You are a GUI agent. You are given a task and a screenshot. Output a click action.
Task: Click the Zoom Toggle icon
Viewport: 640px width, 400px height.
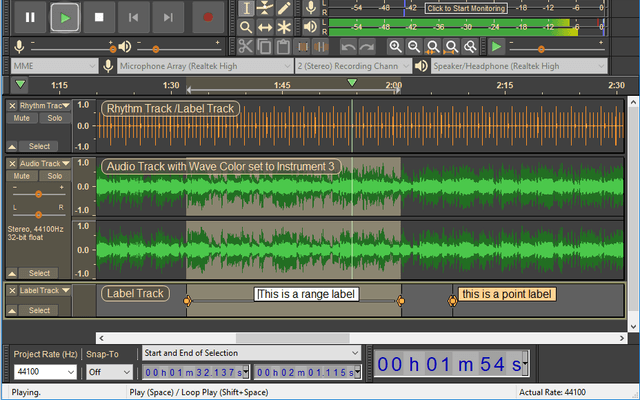470,47
